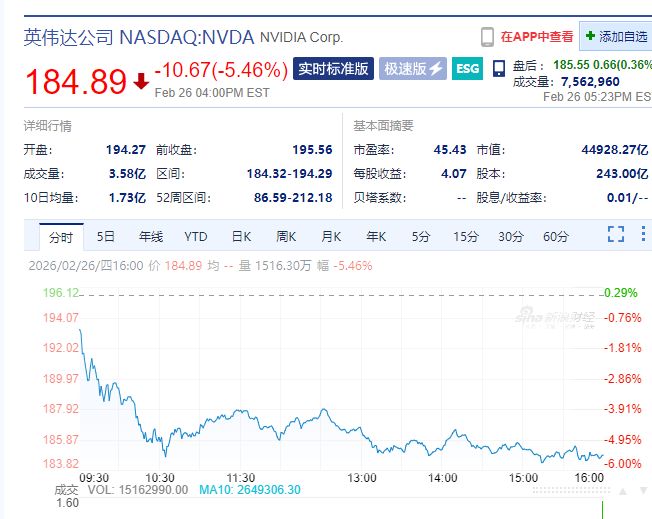Image resolution: width=652 pixels, height=519 pixels.
Task: Click the mobile icon next to 盘后
Action: coord(499,70)
